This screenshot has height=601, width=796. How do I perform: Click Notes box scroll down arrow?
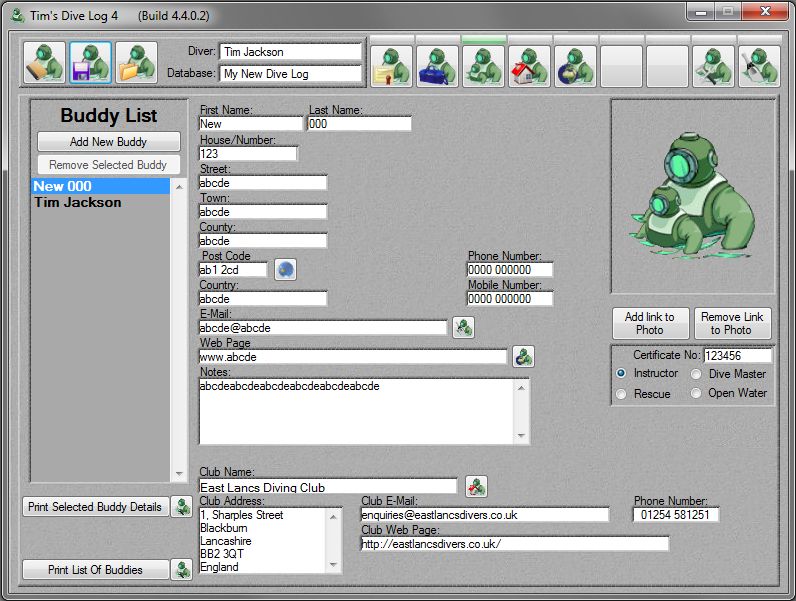pos(521,435)
